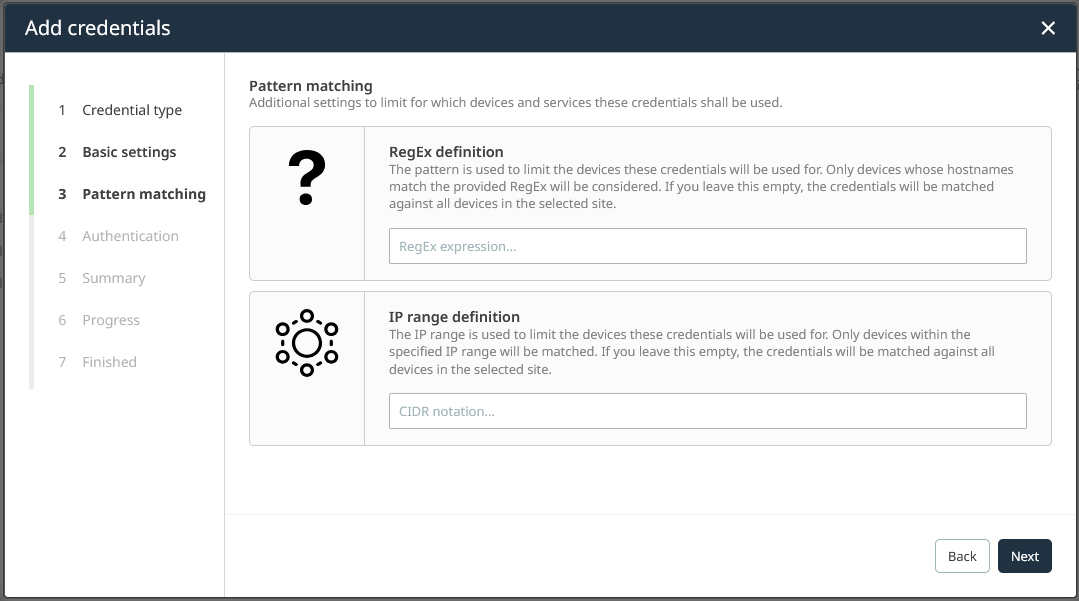Focus the RegEx expression input field

[707, 246]
